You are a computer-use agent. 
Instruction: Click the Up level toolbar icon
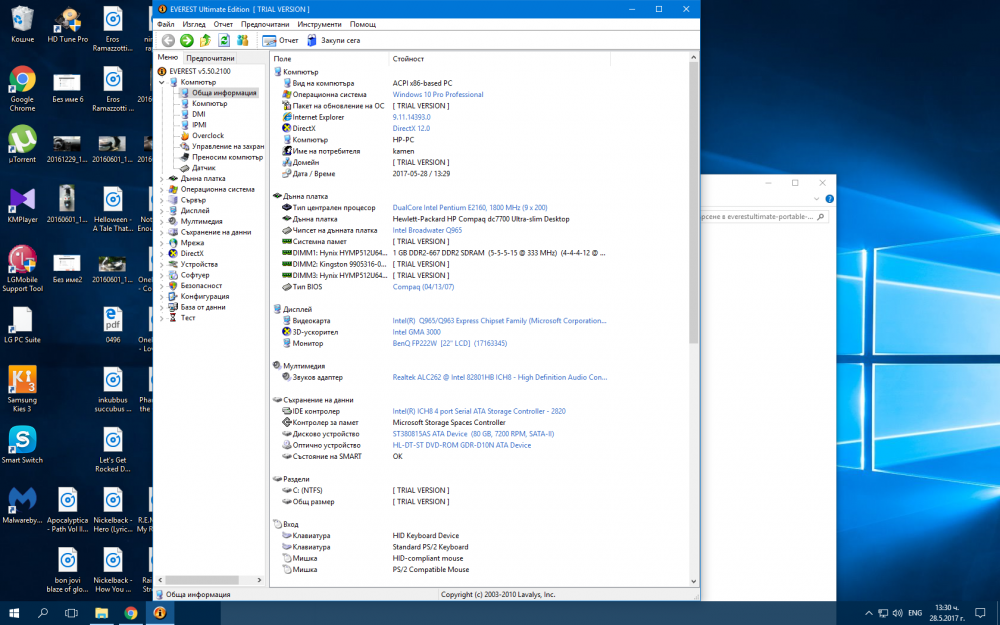[205, 41]
